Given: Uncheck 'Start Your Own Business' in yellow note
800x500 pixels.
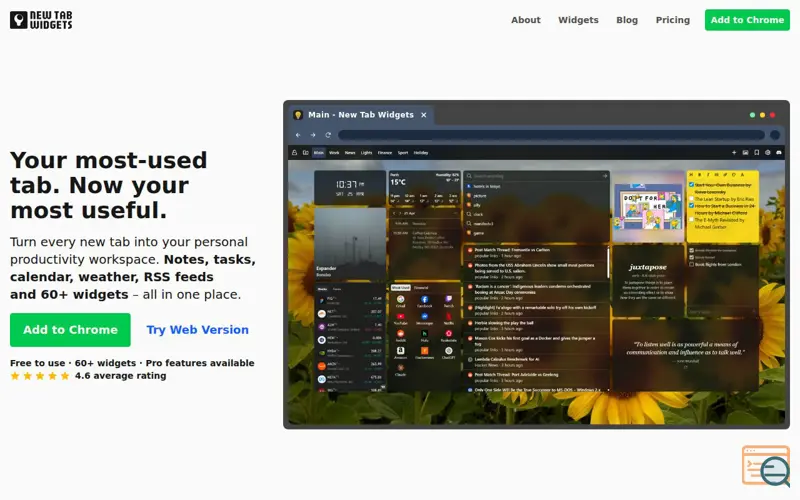Looking at the screenshot, I should [x=691, y=185].
